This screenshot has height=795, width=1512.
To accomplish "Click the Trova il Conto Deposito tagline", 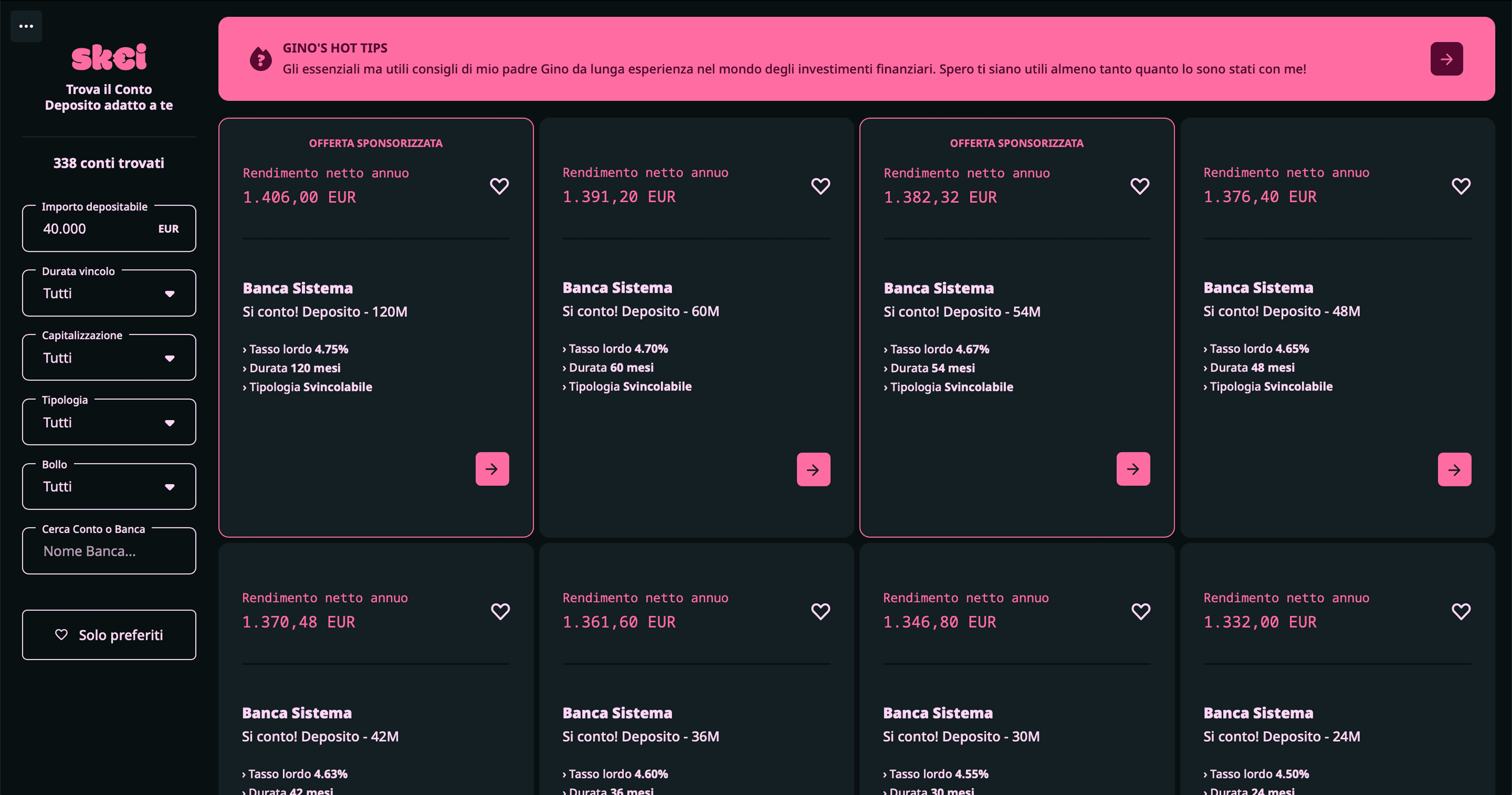I will click(109, 98).
